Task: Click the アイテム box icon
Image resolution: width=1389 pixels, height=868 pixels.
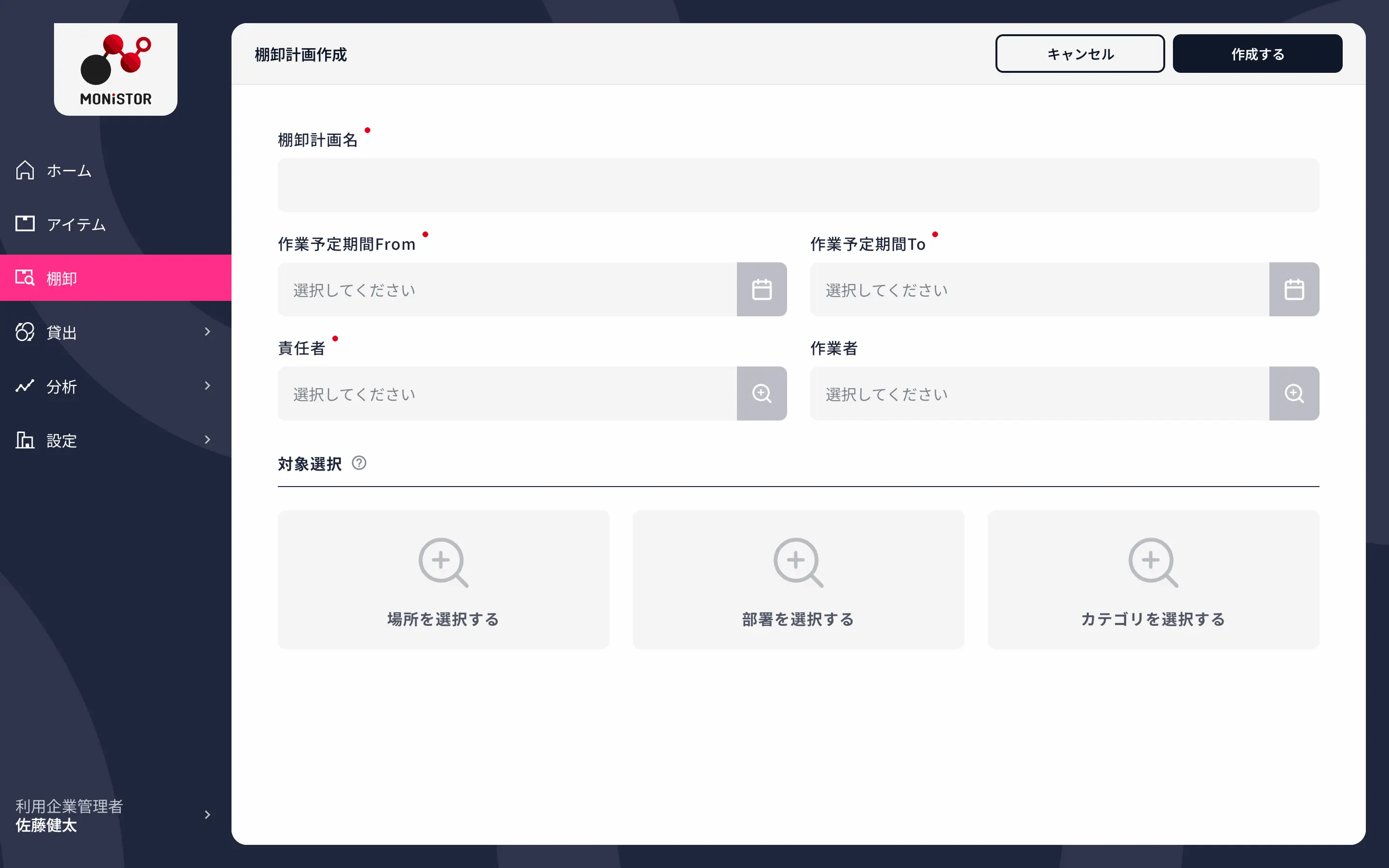Action: pos(25,223)
